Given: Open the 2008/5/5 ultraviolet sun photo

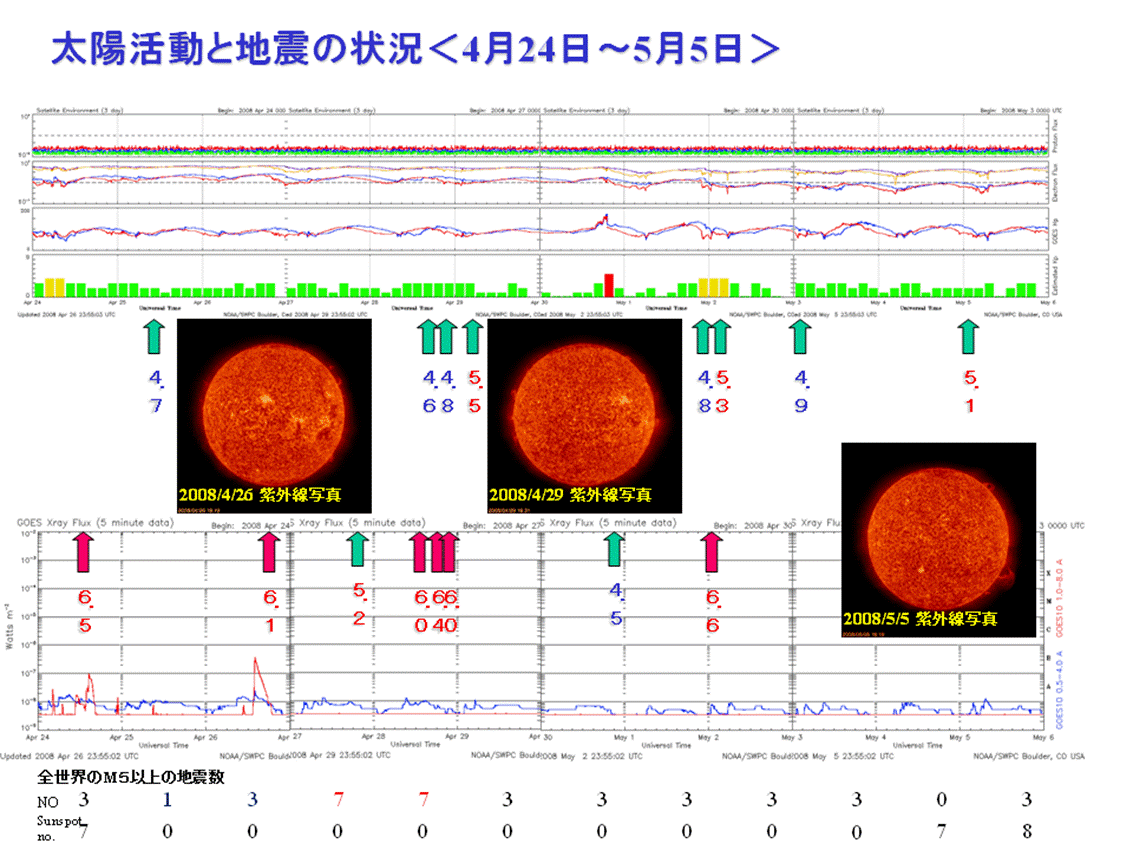Looking at the screenshot, I should [x=939, y=540].
